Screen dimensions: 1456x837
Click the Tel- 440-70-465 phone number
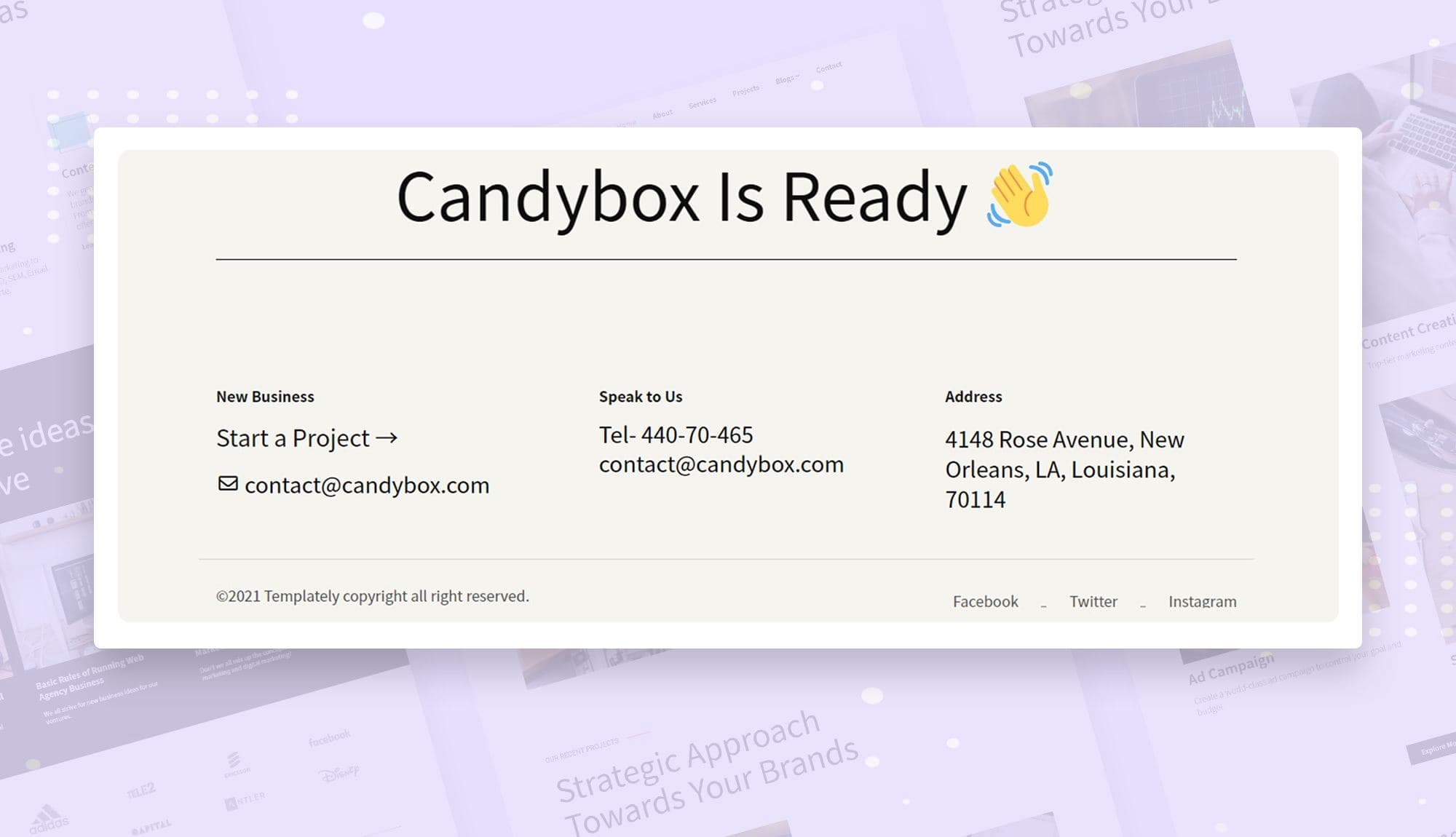click(x=676, y=435)
